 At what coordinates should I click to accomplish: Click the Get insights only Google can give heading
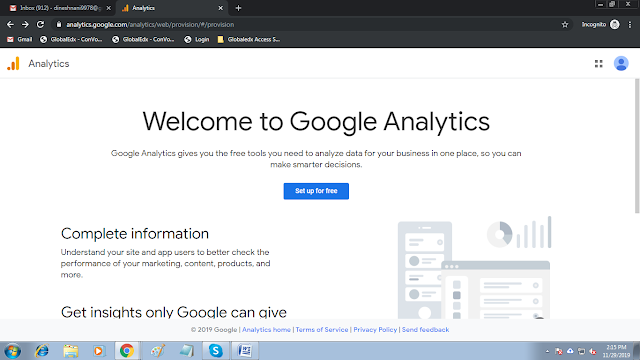(174, 312)
